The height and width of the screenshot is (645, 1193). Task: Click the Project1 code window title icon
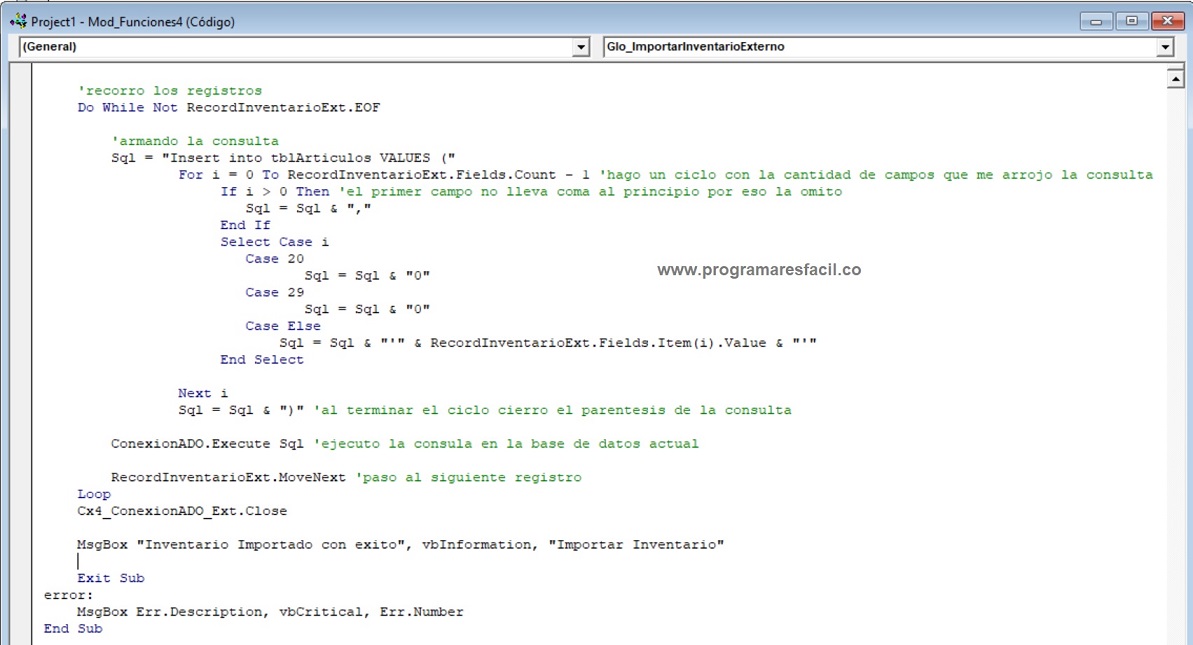click(x=17, y=21)
